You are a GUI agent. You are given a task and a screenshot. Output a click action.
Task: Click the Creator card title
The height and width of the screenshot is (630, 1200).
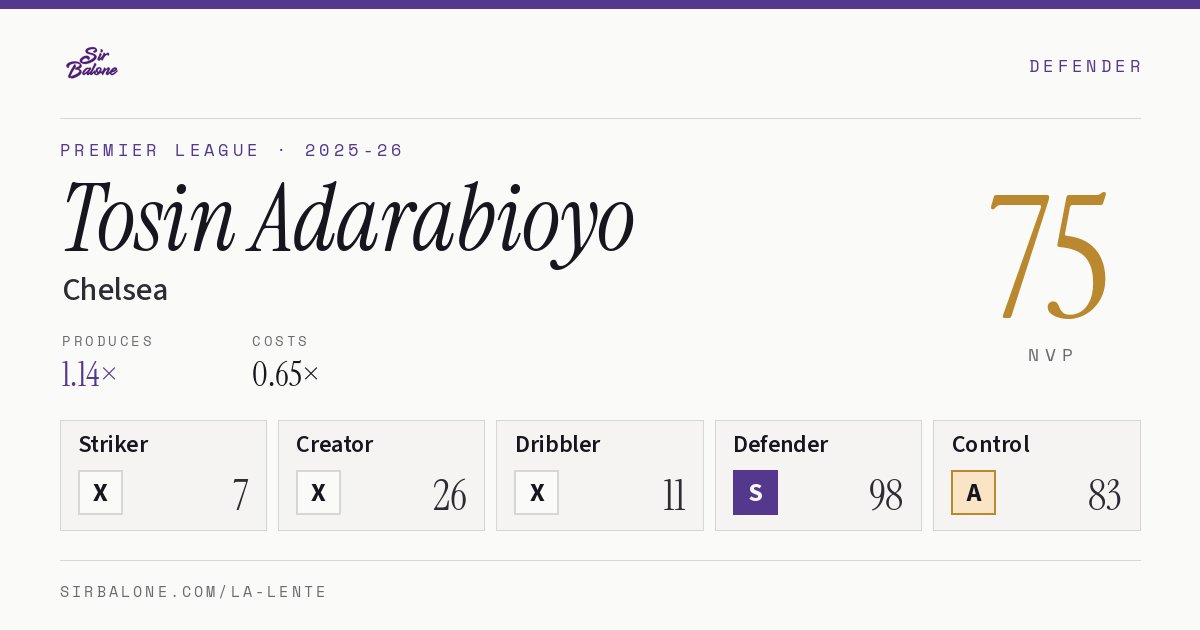(335, 444)
